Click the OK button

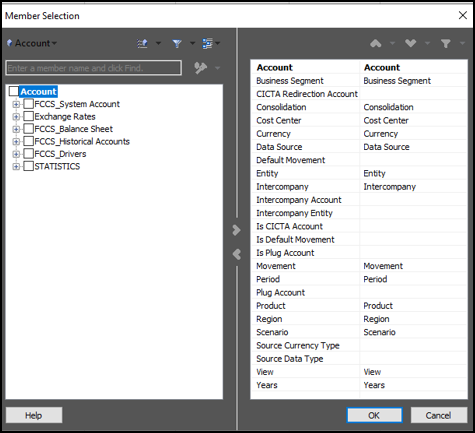(374, 415)
